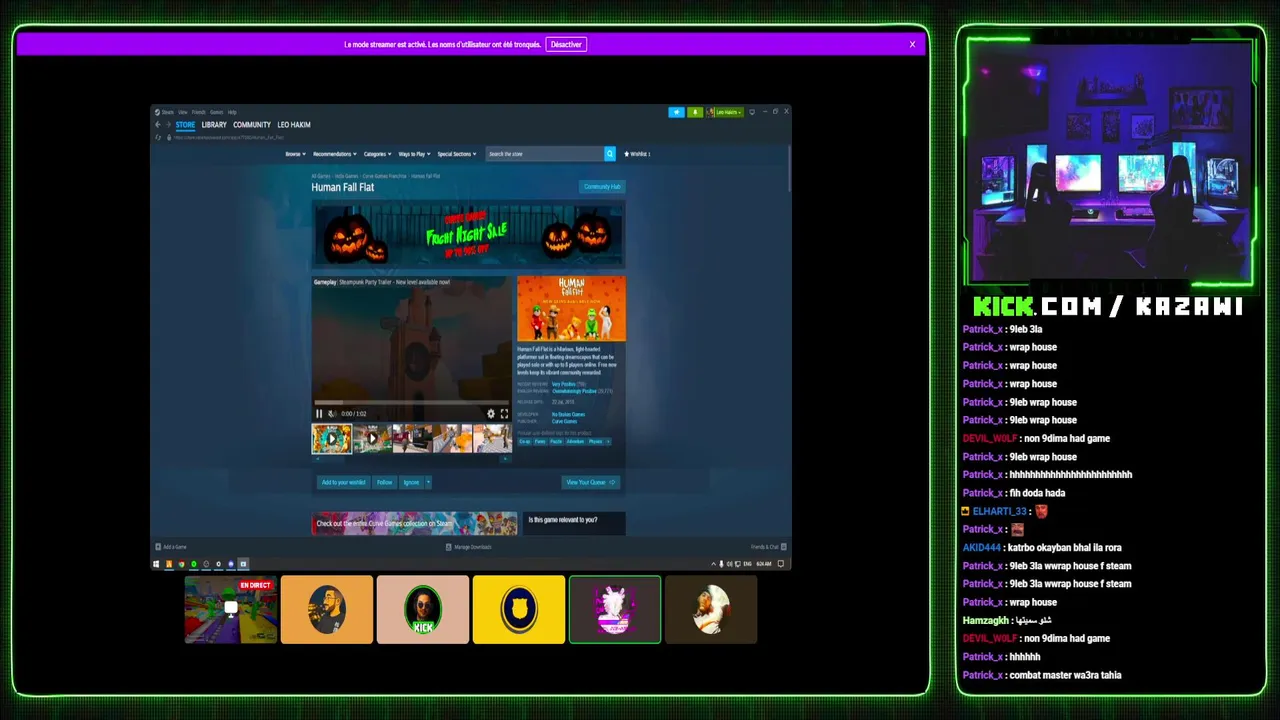Click the Fright Night Sale banner
The width and height of the screenshot is (1280, 720).
468,236
